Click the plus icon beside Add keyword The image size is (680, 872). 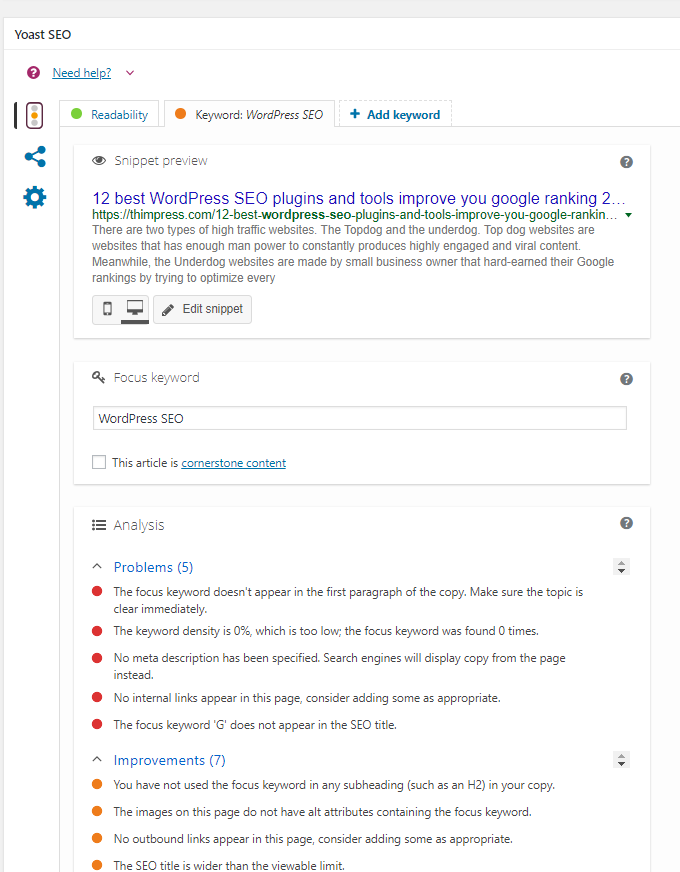coord(355,114)
